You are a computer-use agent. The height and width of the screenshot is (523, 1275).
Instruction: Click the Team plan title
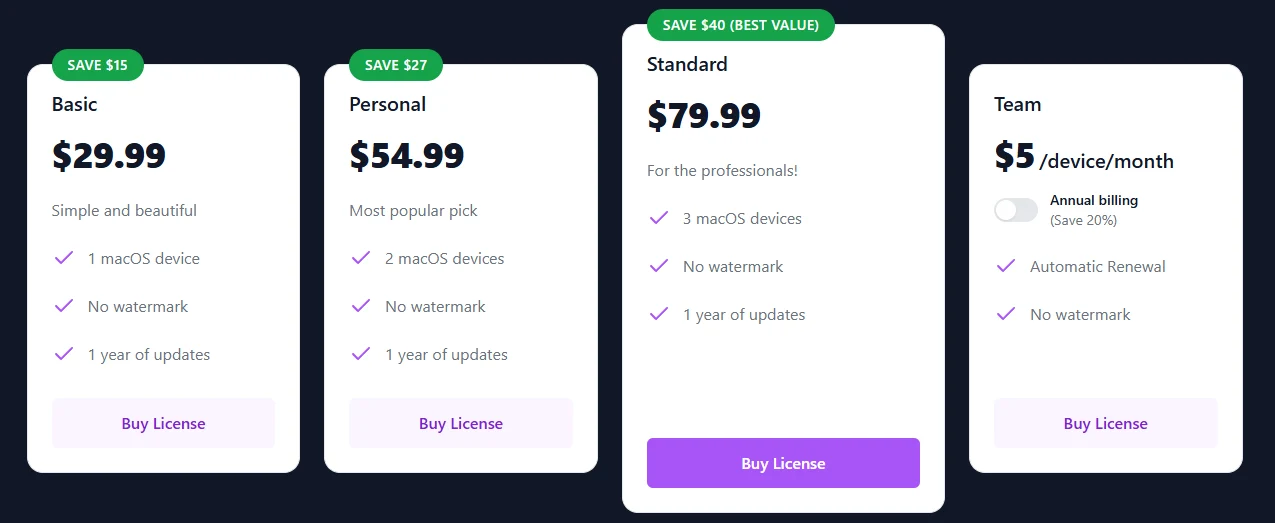1018,104
